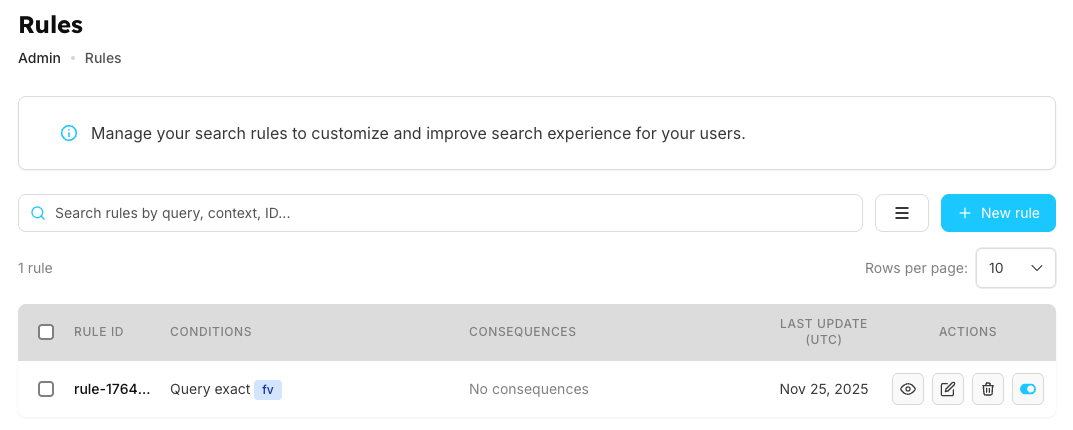This screenshot has width=1073, height=430.
Task: Click the plus icon on New rule
Action: 965,213
